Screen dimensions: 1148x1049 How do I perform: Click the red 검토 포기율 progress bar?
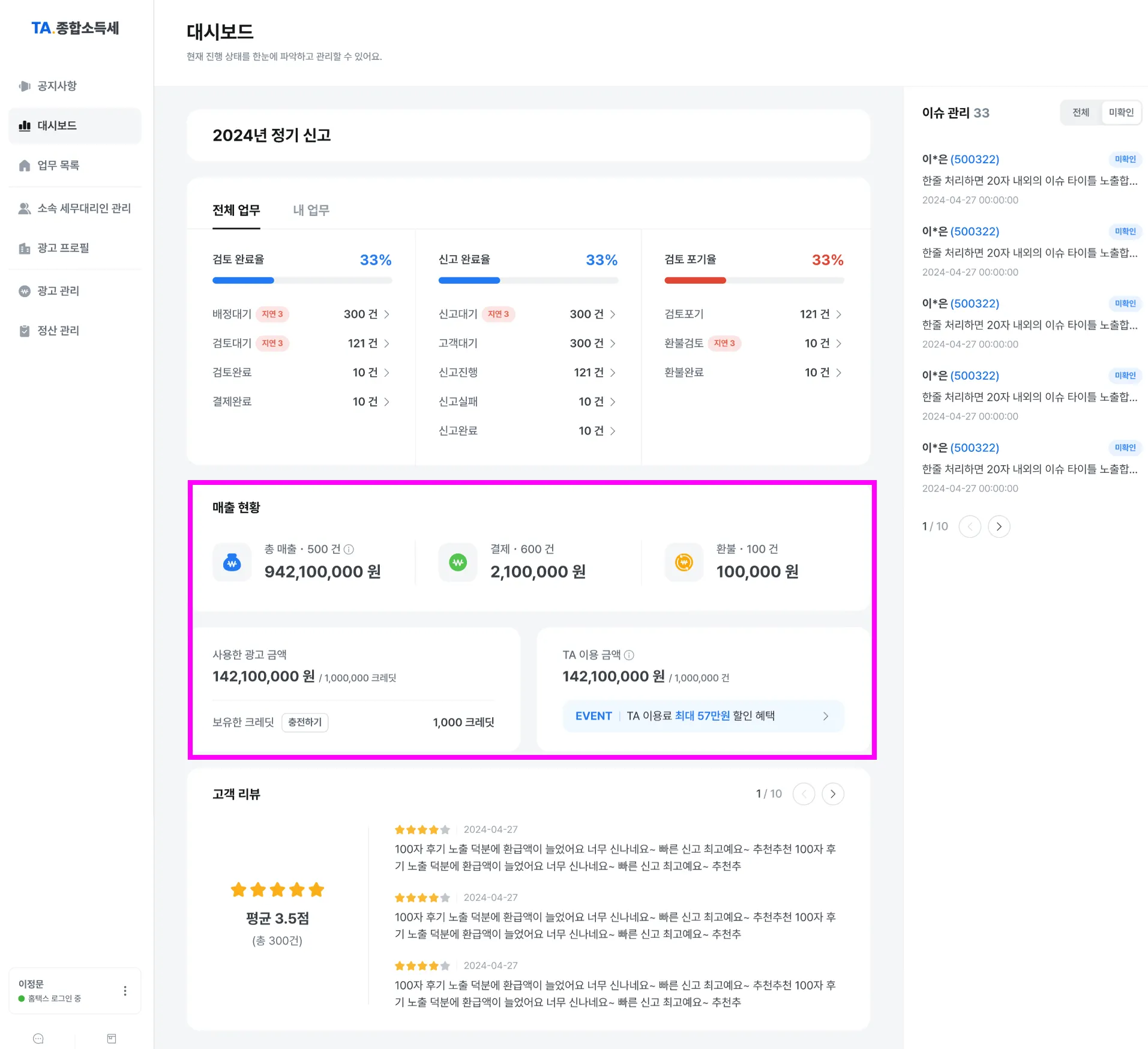pyautogui.click(x=754, y=280)
